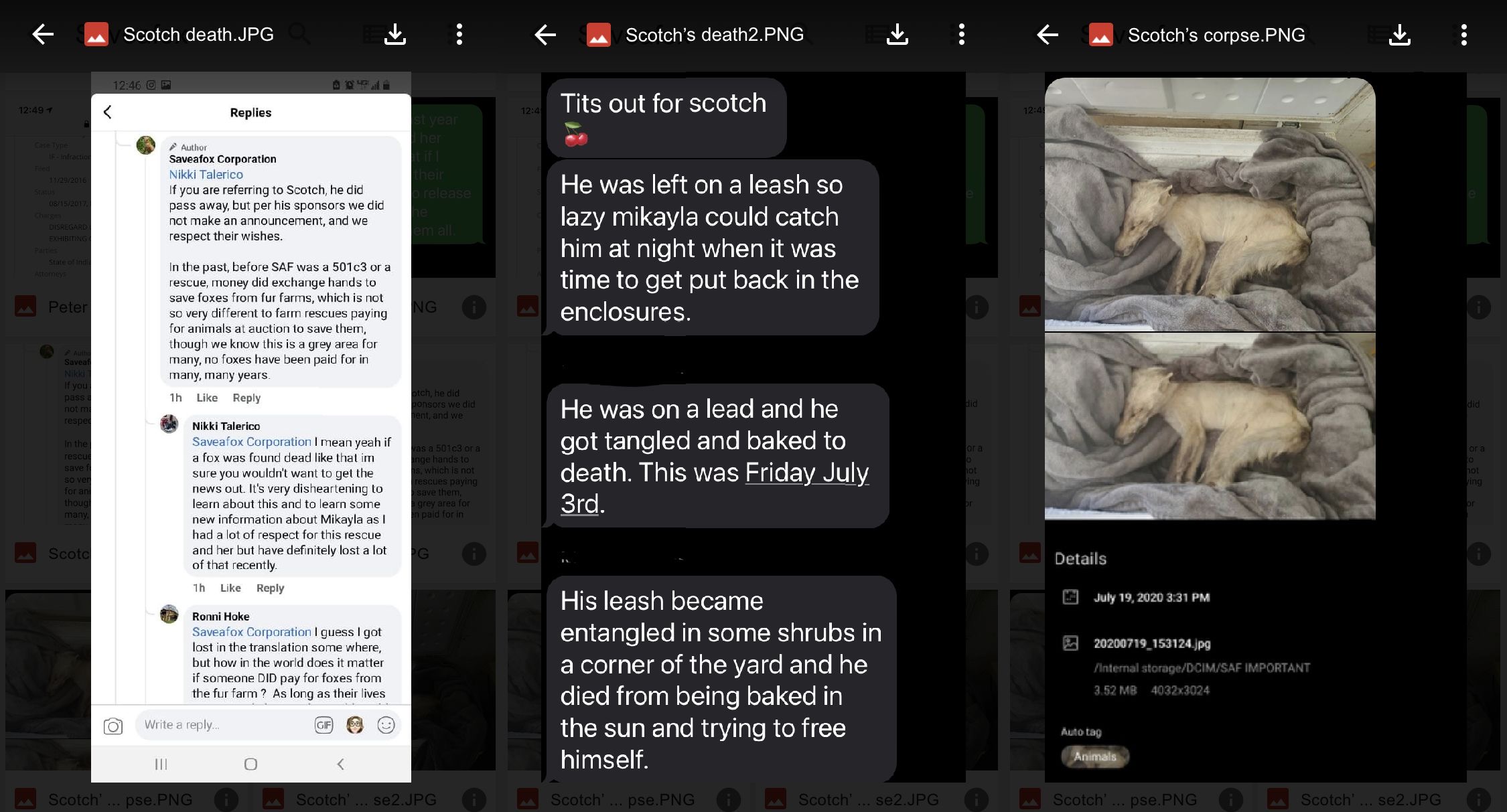Screen dimensions: 1507x812
Task: Click the Details heading
Action: pos(1080,558)
